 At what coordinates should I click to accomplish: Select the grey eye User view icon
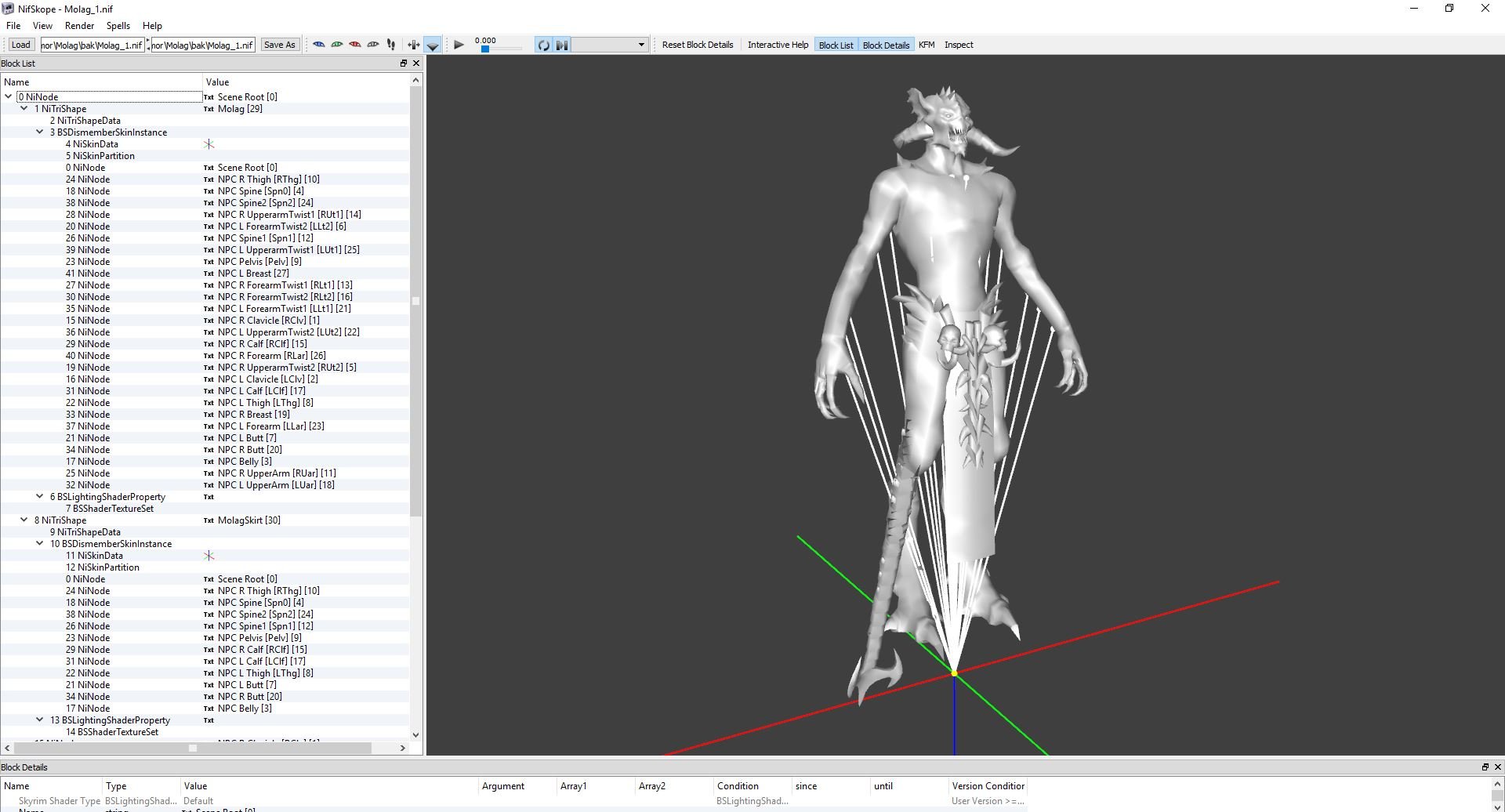[373, 45]
